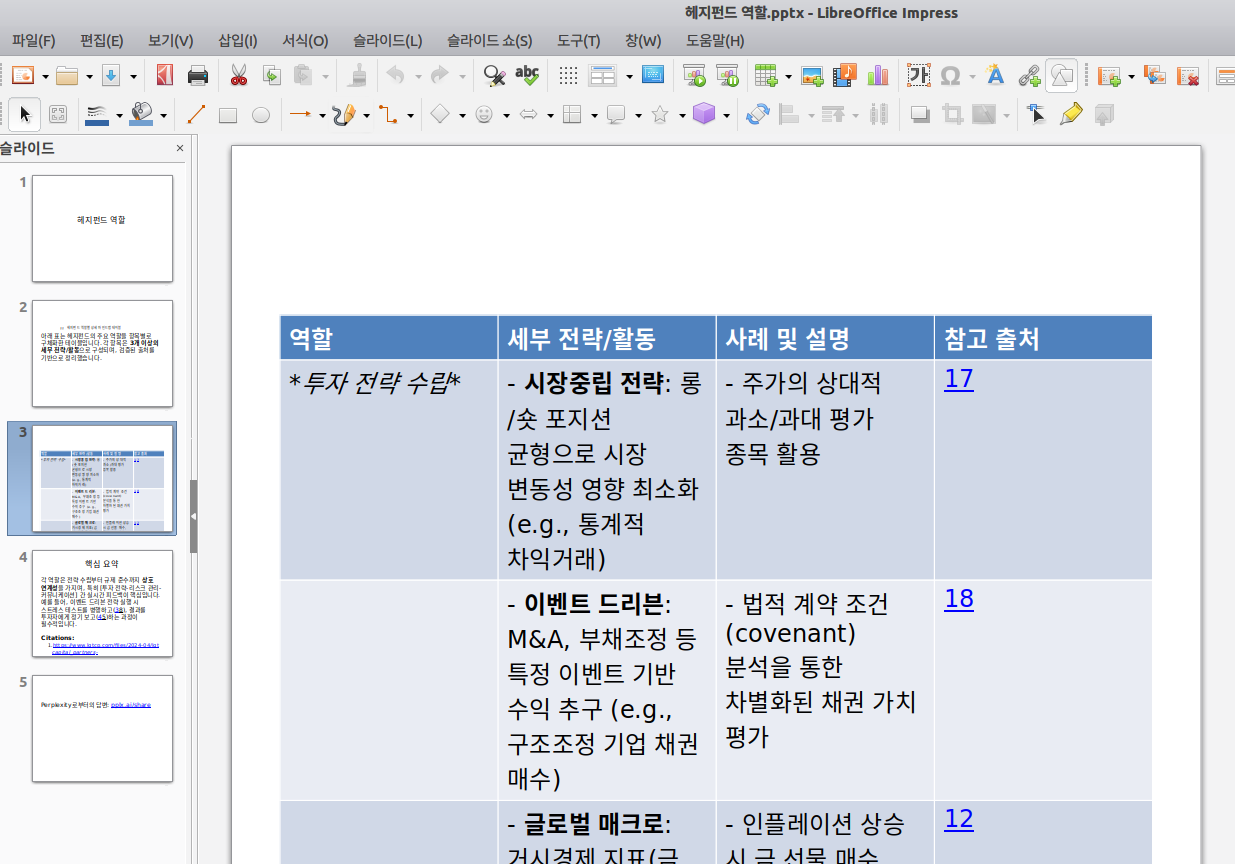Expand the Insert Table dropdown arrow

click(x=788, y=76)
